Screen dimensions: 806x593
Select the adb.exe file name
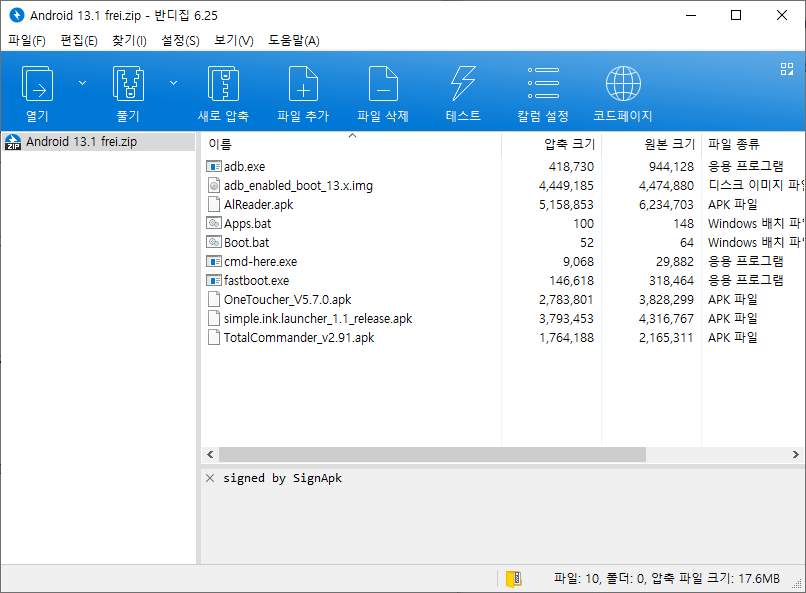point(245,166)
